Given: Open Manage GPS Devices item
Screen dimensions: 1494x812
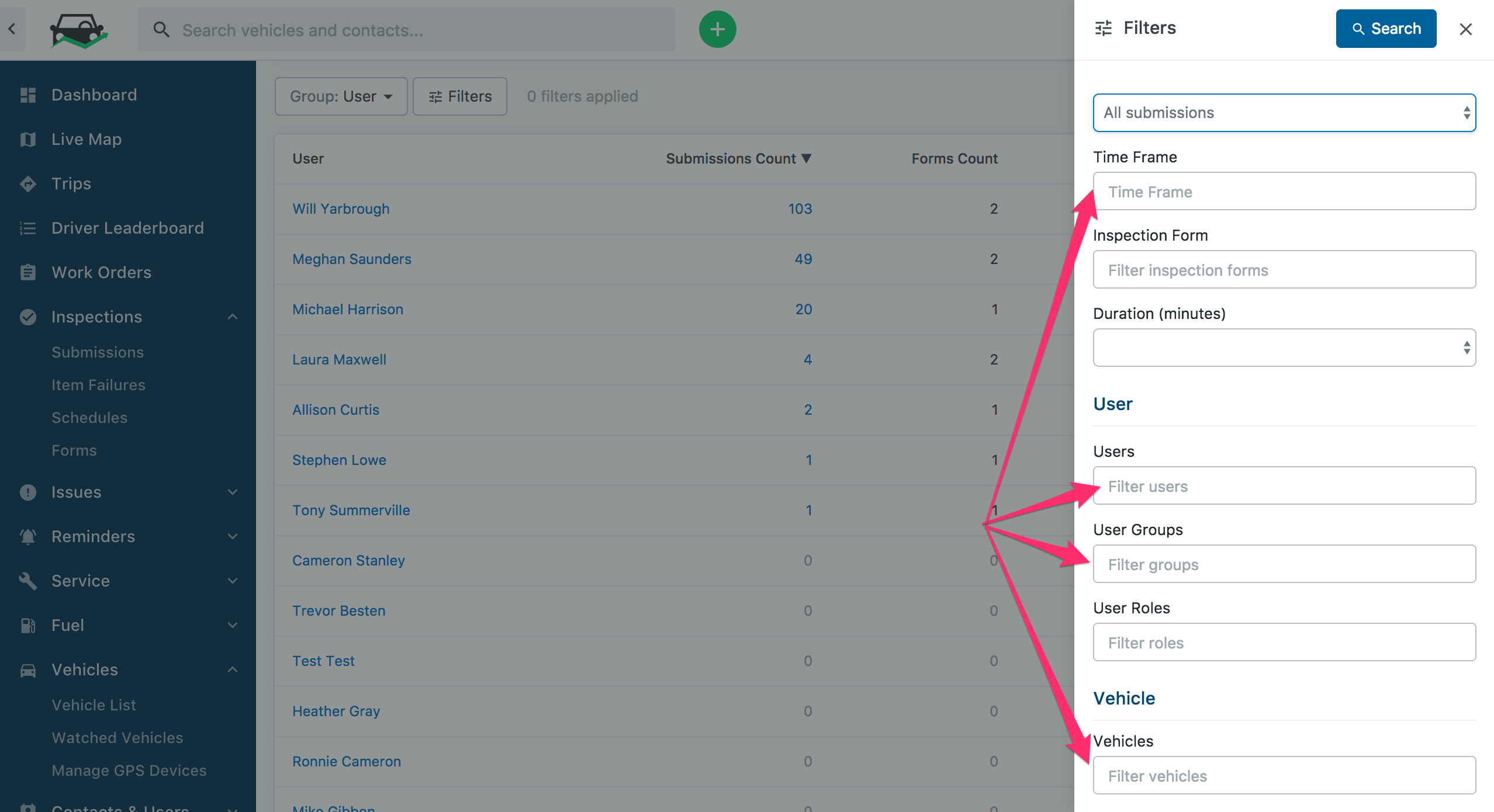Looking at the screenshot, I should 129,771.
